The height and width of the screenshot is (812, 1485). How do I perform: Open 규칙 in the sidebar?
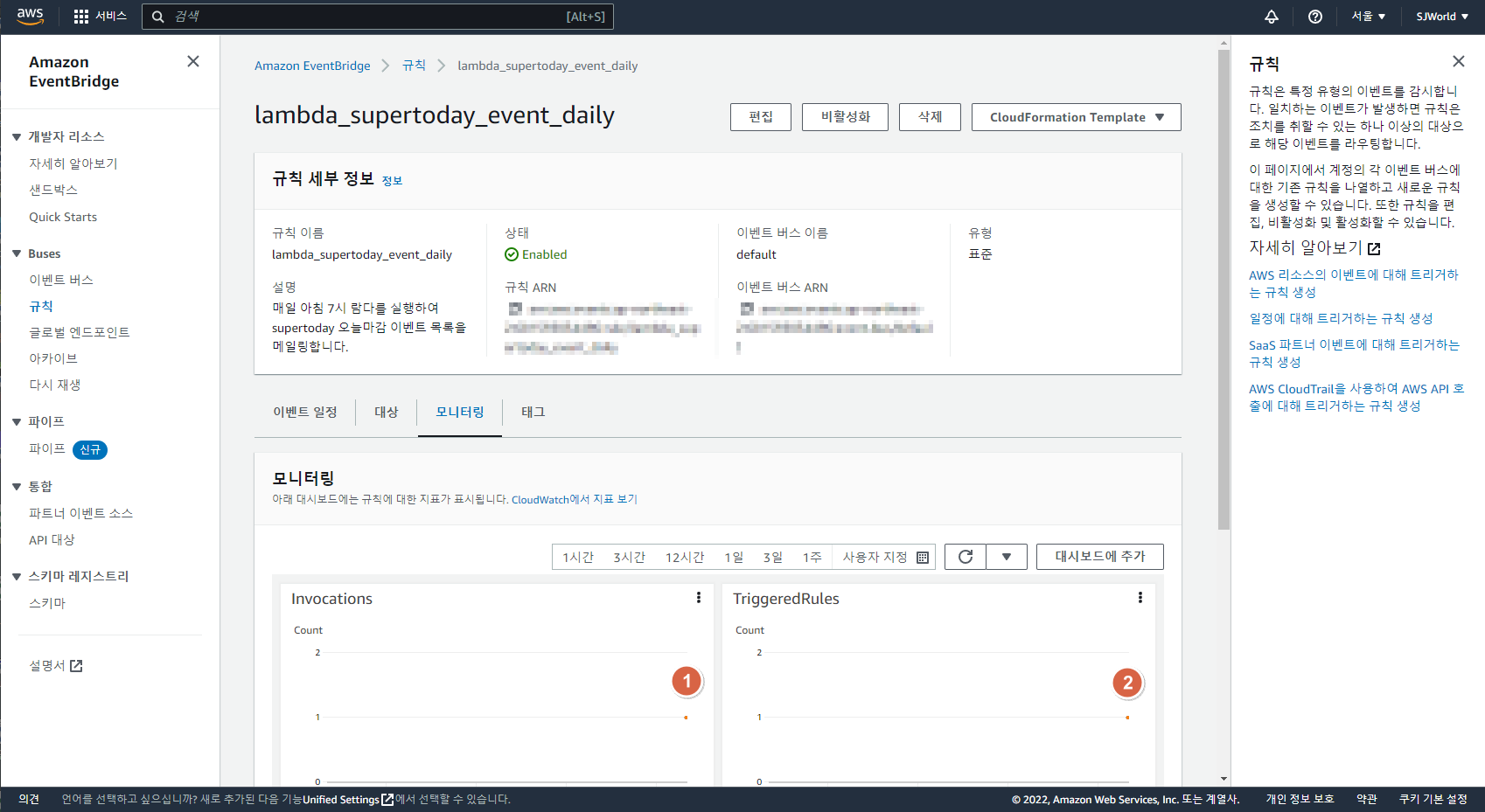click(x=41, y=306)
